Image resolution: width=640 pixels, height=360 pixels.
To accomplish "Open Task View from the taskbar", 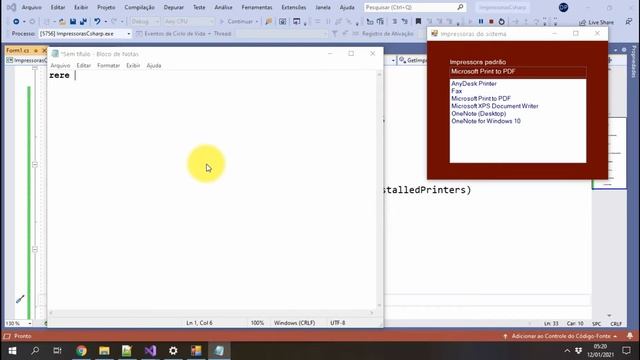I will 57,351.
